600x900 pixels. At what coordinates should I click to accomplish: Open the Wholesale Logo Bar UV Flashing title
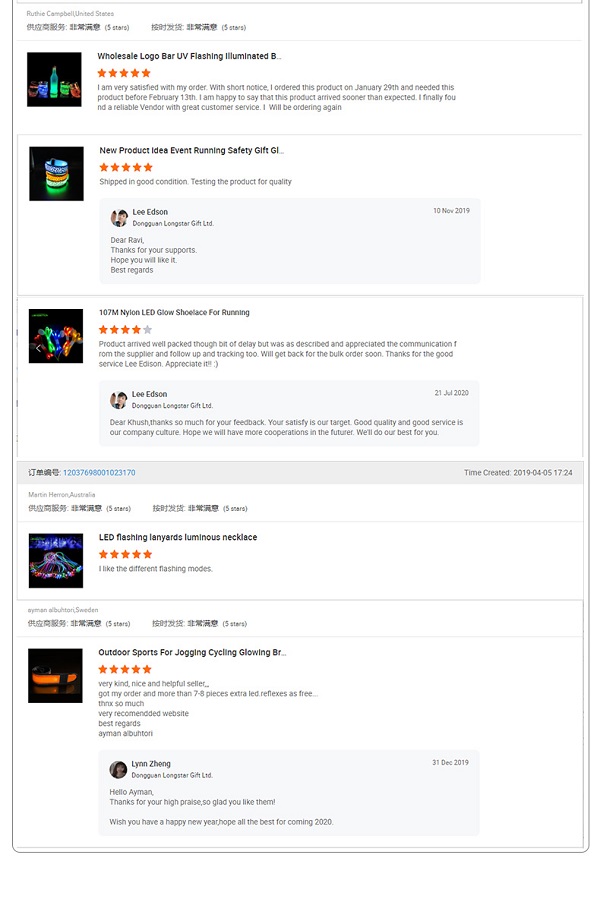189,56
